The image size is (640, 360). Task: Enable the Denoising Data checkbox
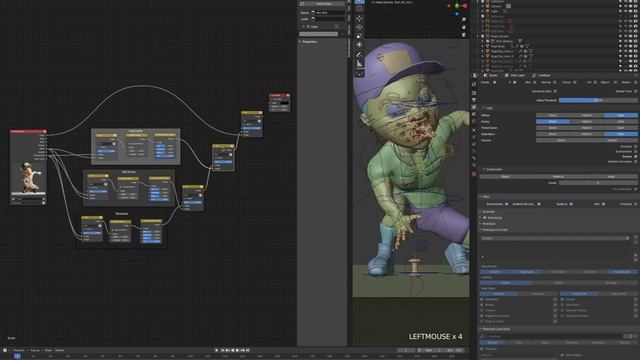coord(555,91)
